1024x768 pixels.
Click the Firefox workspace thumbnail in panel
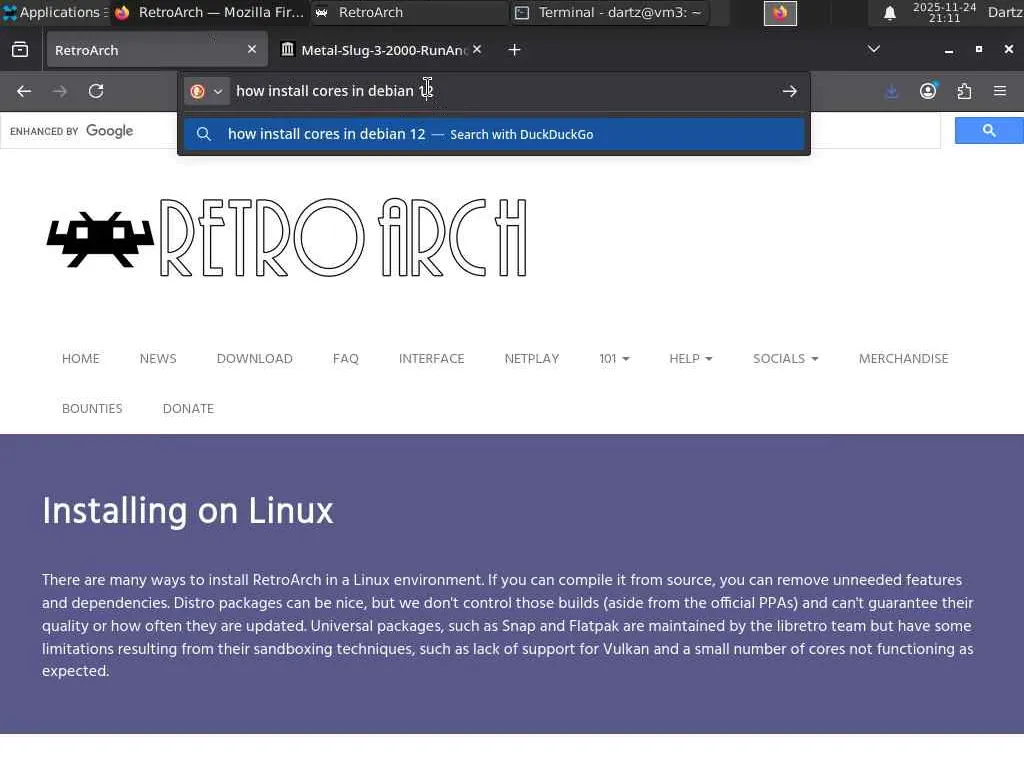pyautogui.click(x=780, y=13)
